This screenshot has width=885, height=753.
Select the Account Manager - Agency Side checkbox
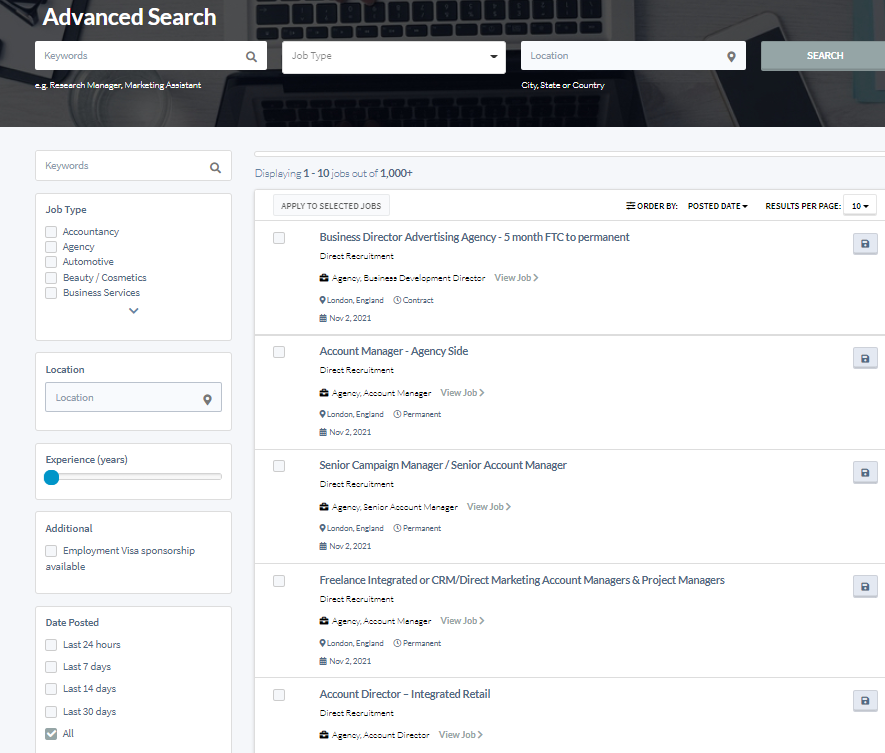tap(279, 352)
